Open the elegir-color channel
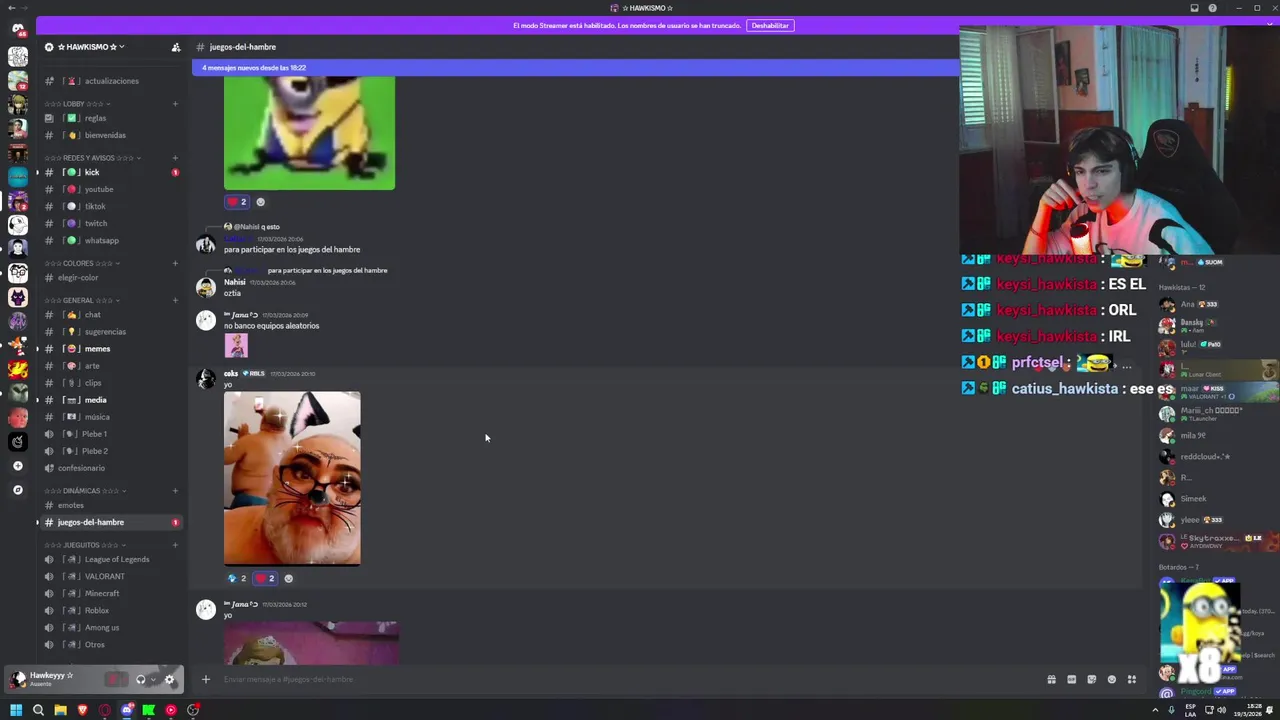 110,277
